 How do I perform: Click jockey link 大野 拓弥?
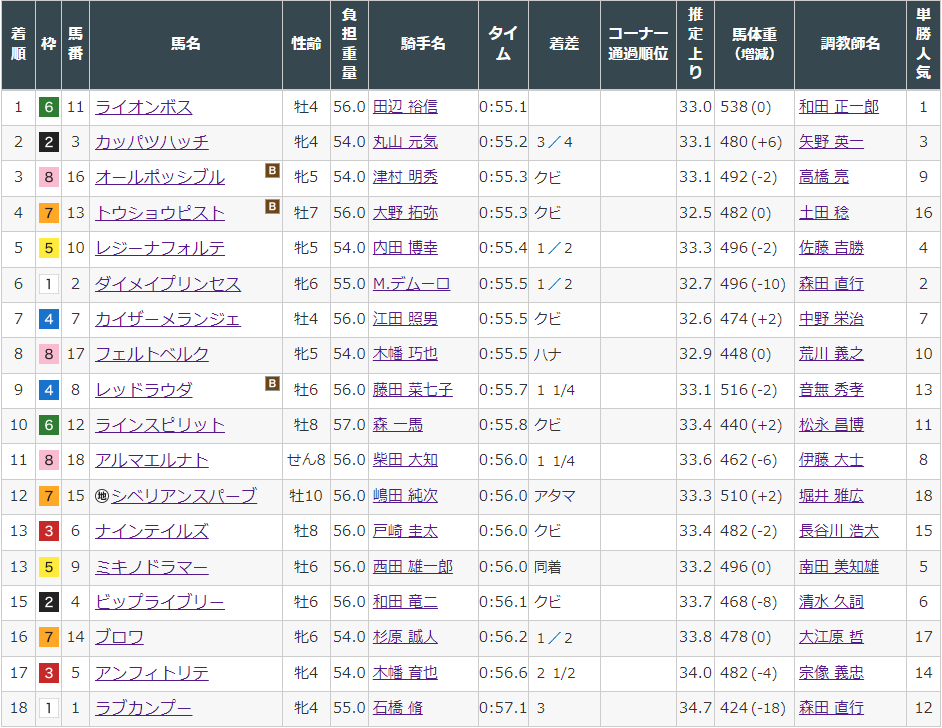[x=405, y=213]
